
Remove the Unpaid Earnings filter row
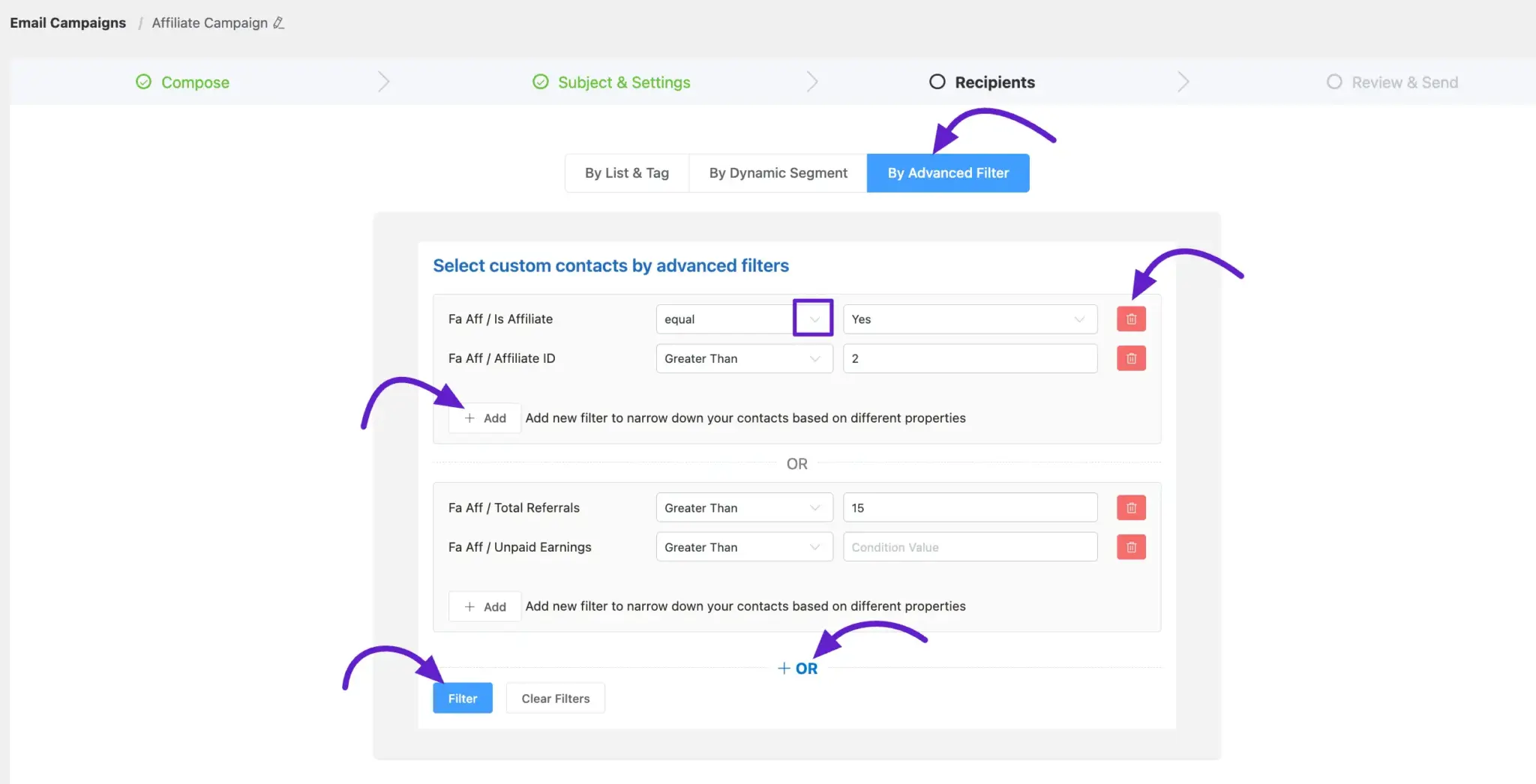[x=1131, y=548]
